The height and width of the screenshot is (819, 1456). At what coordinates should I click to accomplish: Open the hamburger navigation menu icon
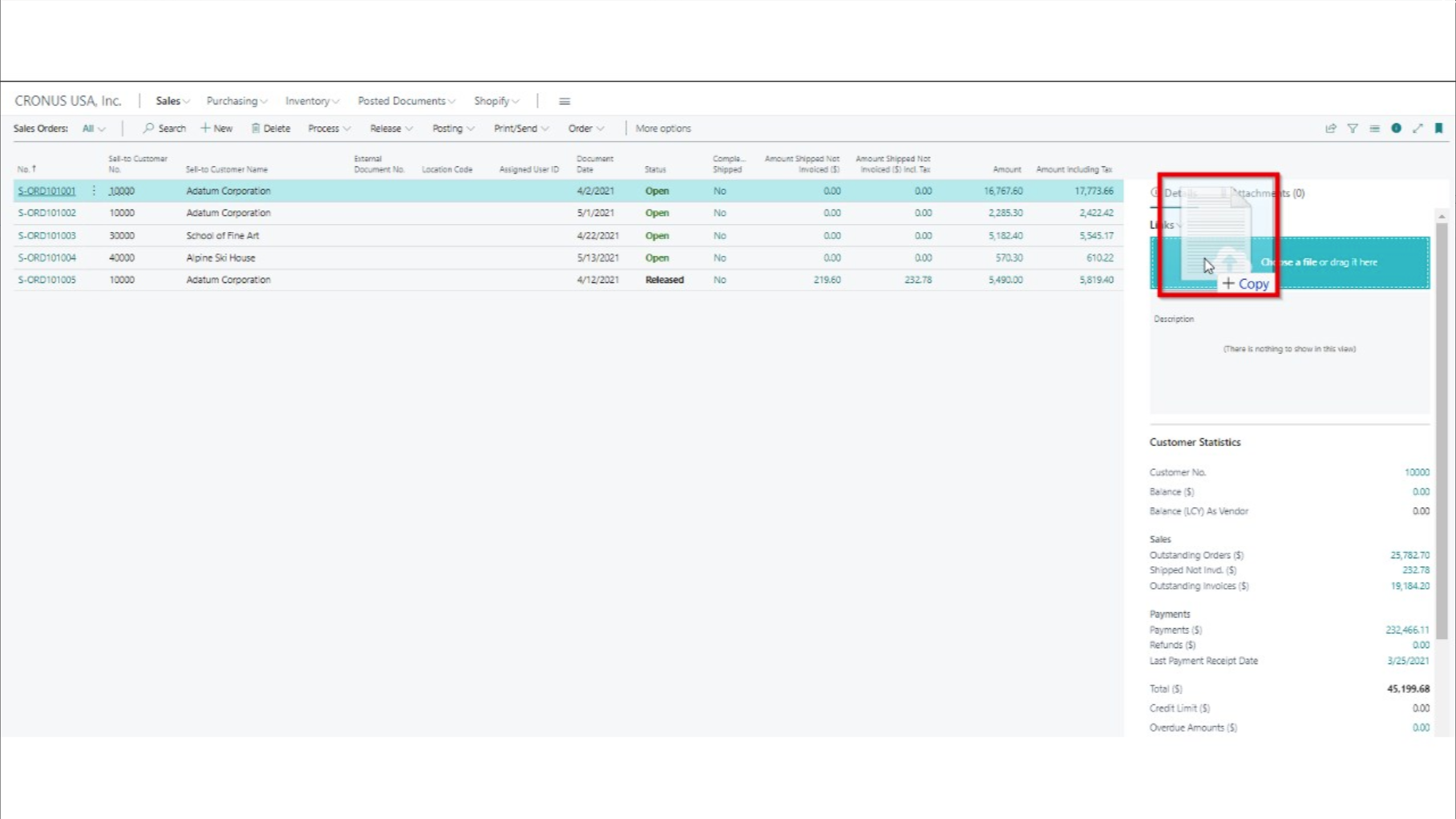[x=564, y=101]
